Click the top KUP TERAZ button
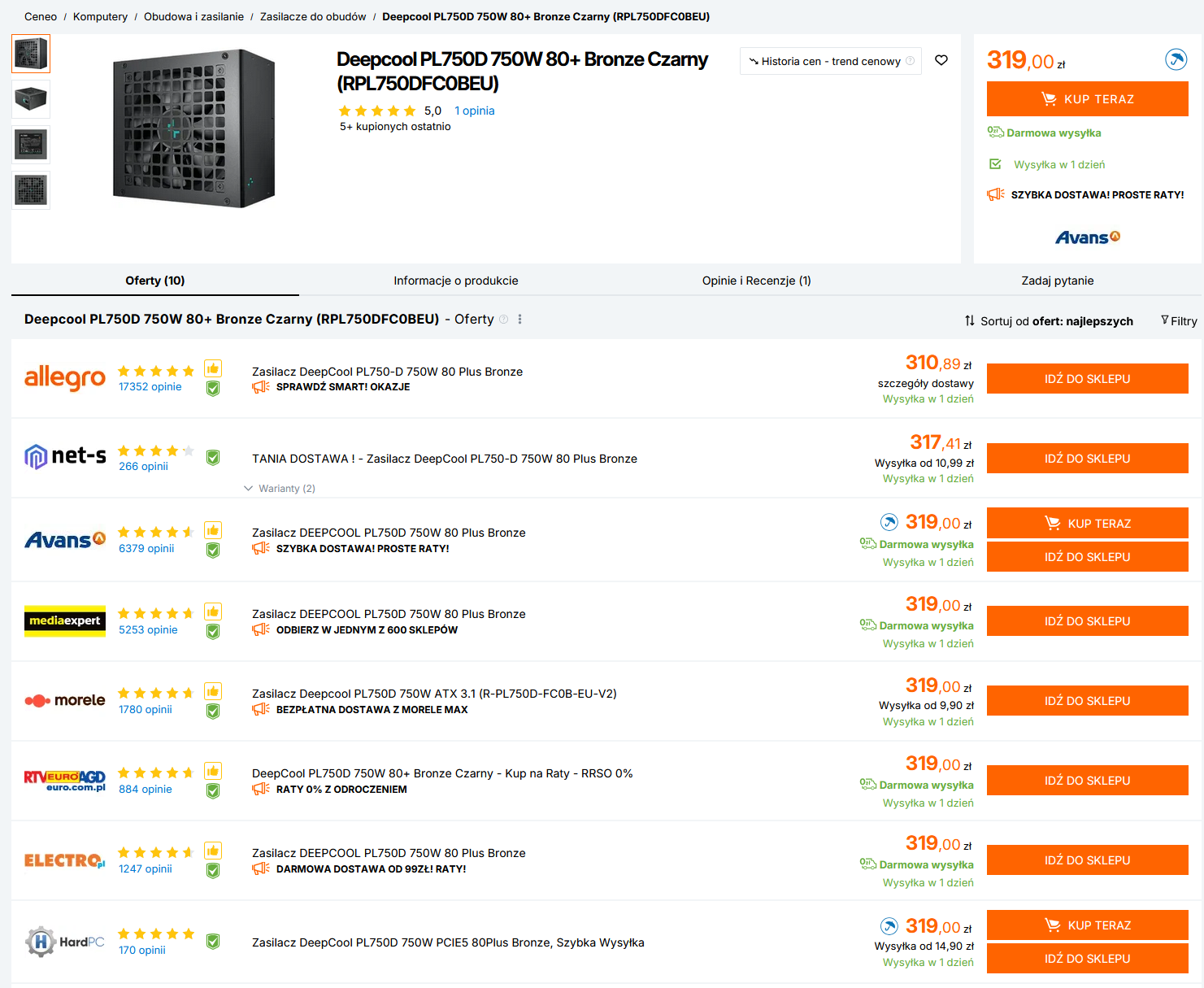This screenshot has height=988, width=1204. [x=1087, y=99]
